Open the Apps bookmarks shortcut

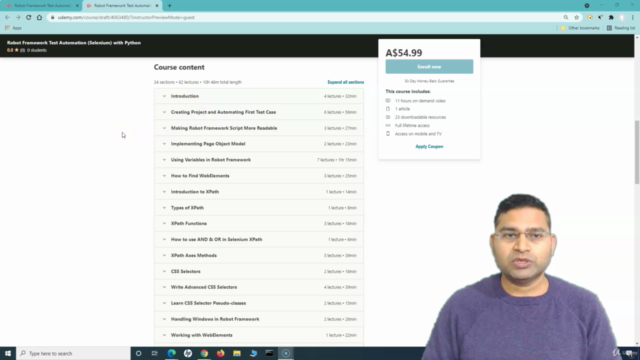13,28
